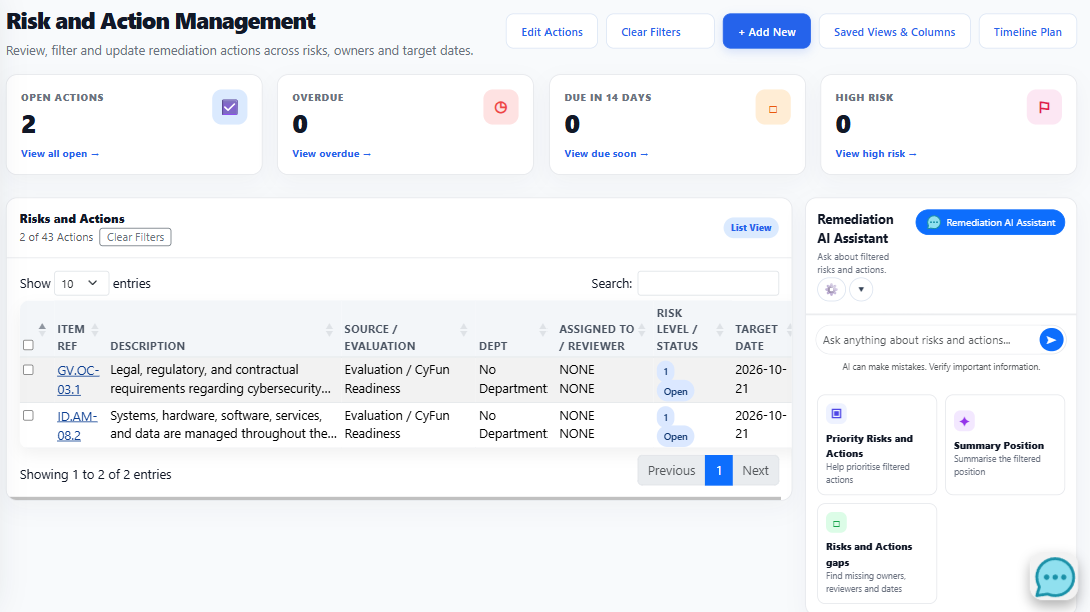Open the View overdue link
This screenshot has height=612, width=1090.
point(332,154)
